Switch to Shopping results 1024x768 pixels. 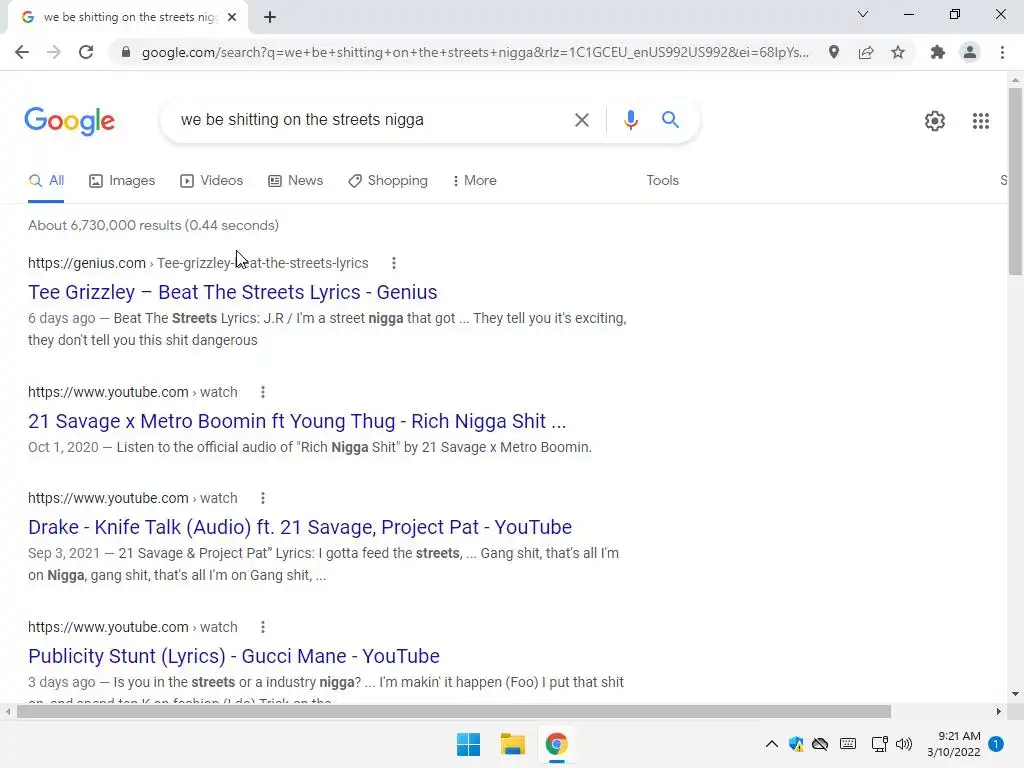[388, 181]
